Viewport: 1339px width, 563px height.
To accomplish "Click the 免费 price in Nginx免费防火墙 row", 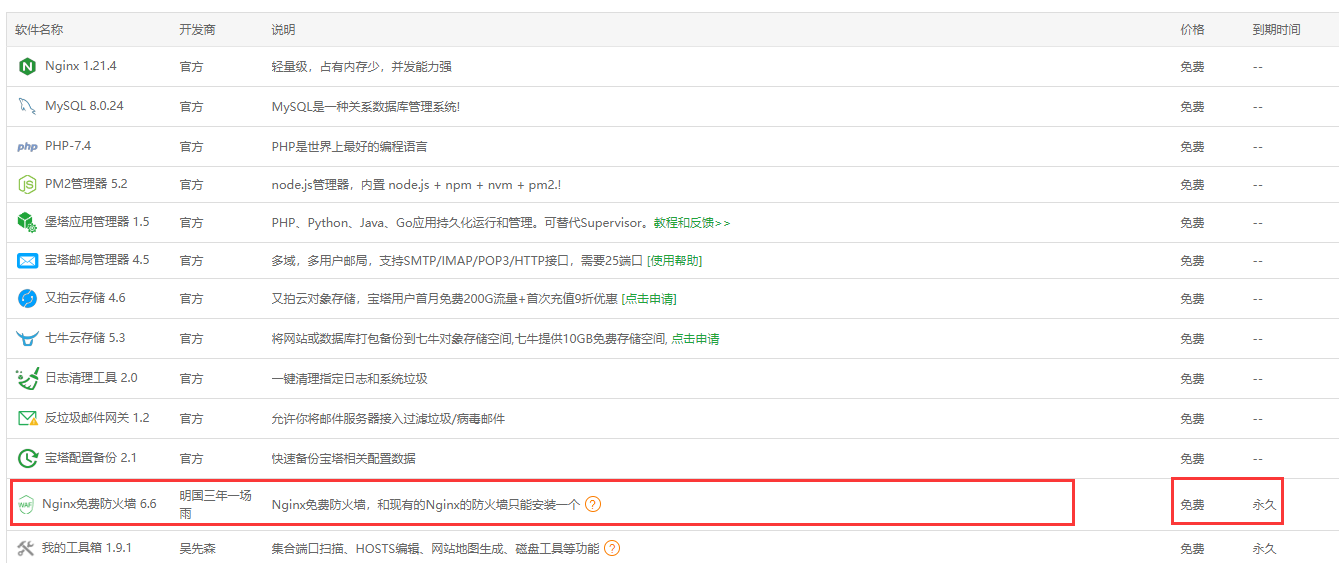I will 1192,505.
